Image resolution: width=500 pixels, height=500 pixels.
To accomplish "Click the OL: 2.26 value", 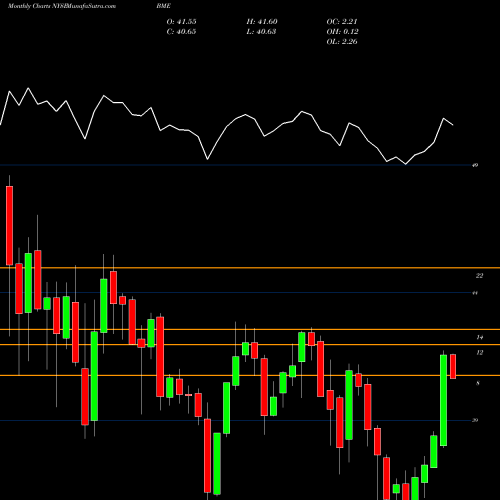I will [342, 42].
